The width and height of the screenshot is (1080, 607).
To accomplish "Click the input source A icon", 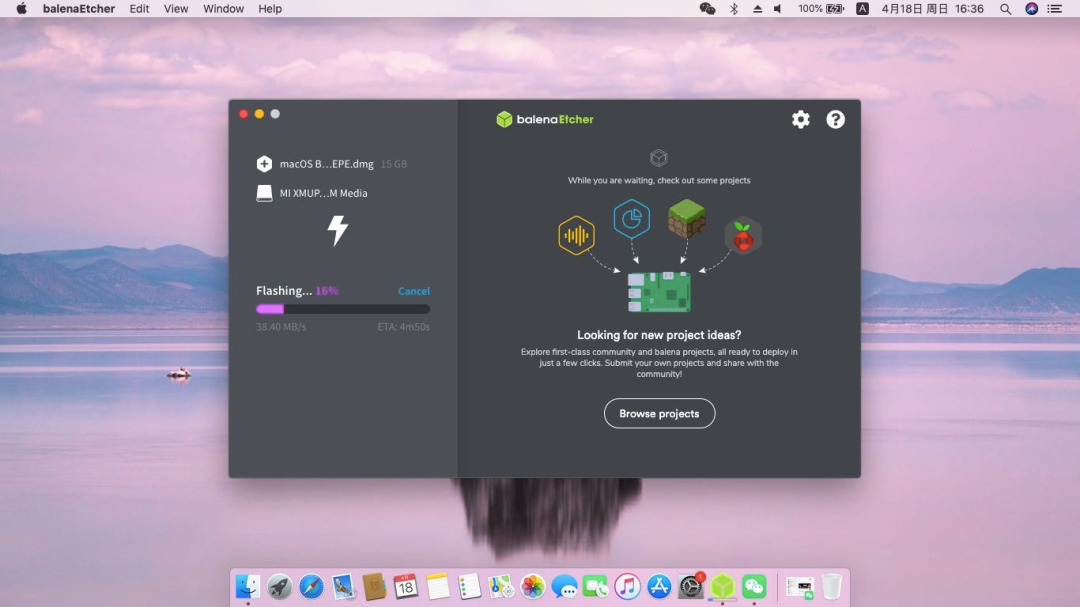I will [x=862, y=8].
